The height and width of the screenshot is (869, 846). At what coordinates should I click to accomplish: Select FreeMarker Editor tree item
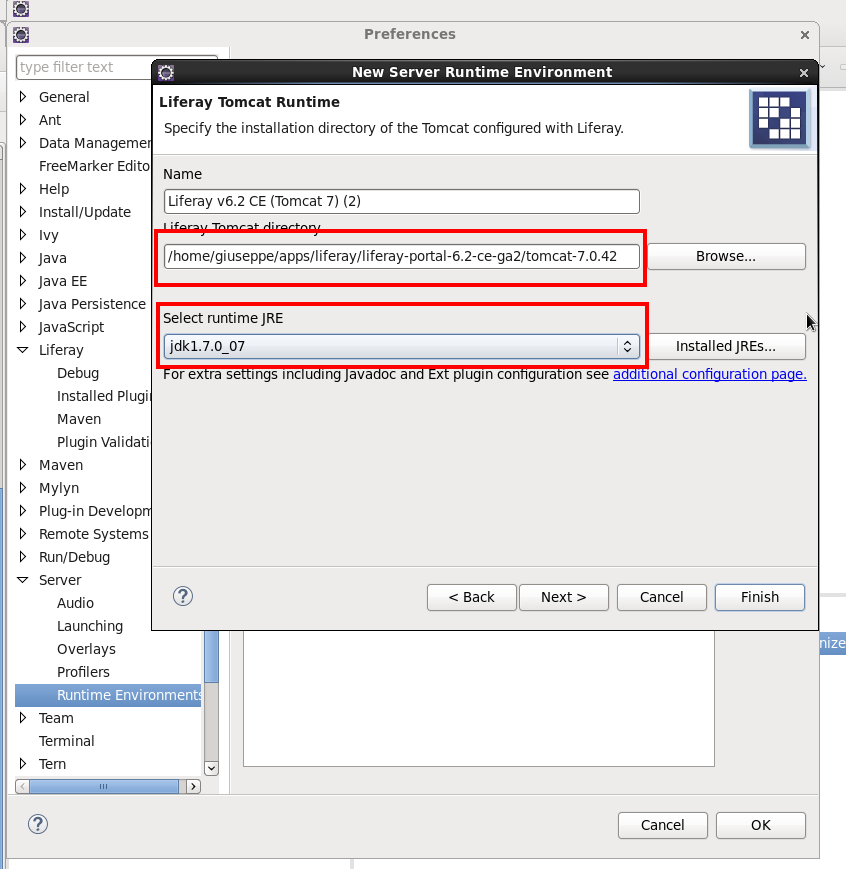pyautogui.click(x=95, y=166)
